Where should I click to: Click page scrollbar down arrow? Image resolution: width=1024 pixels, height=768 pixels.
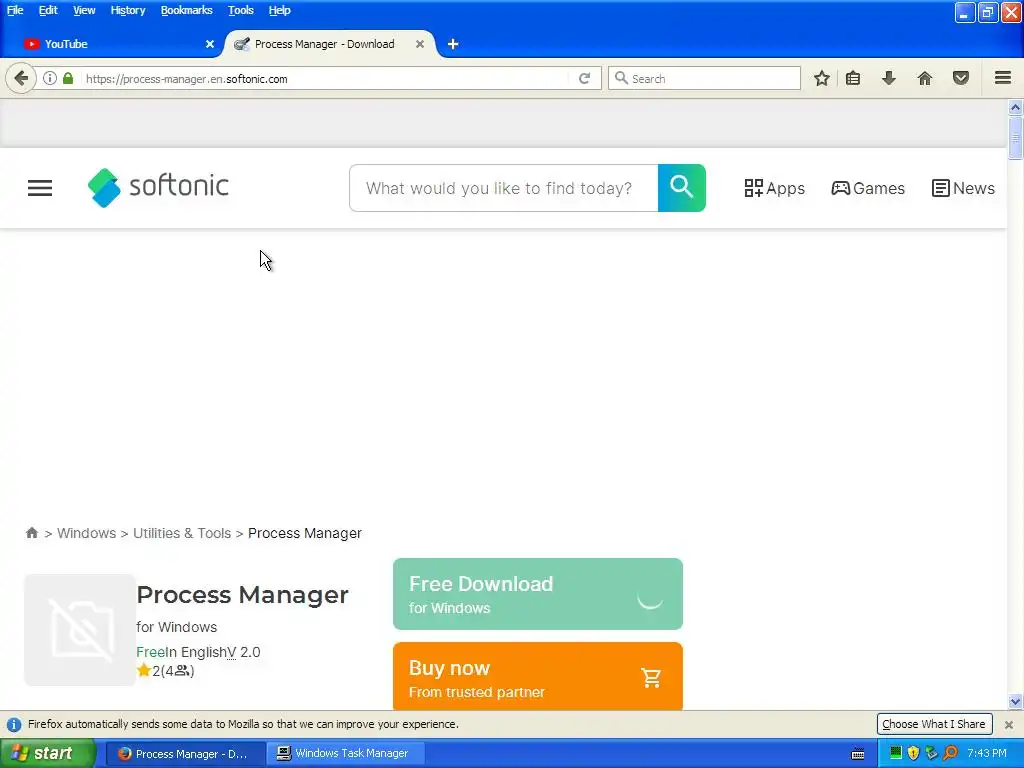click(1015, 702)
